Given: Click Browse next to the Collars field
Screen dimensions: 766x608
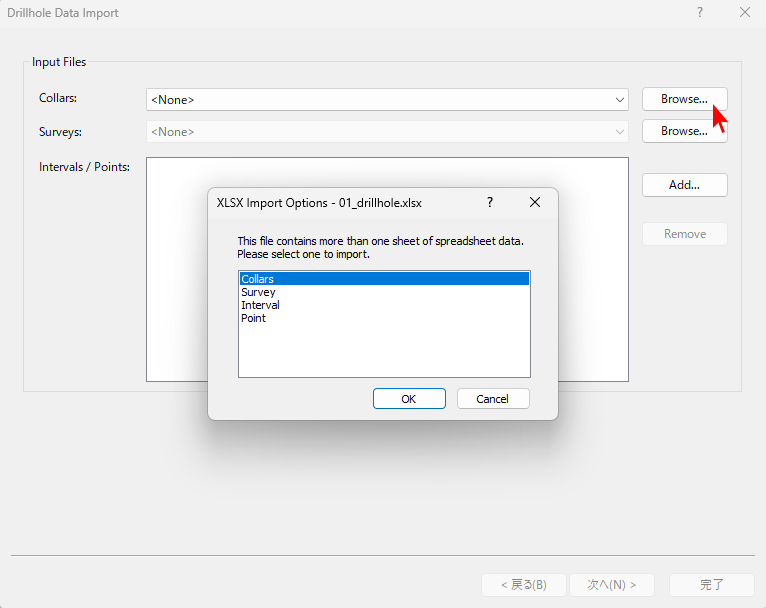Looking at the screenshot, I should pos(684,99).
